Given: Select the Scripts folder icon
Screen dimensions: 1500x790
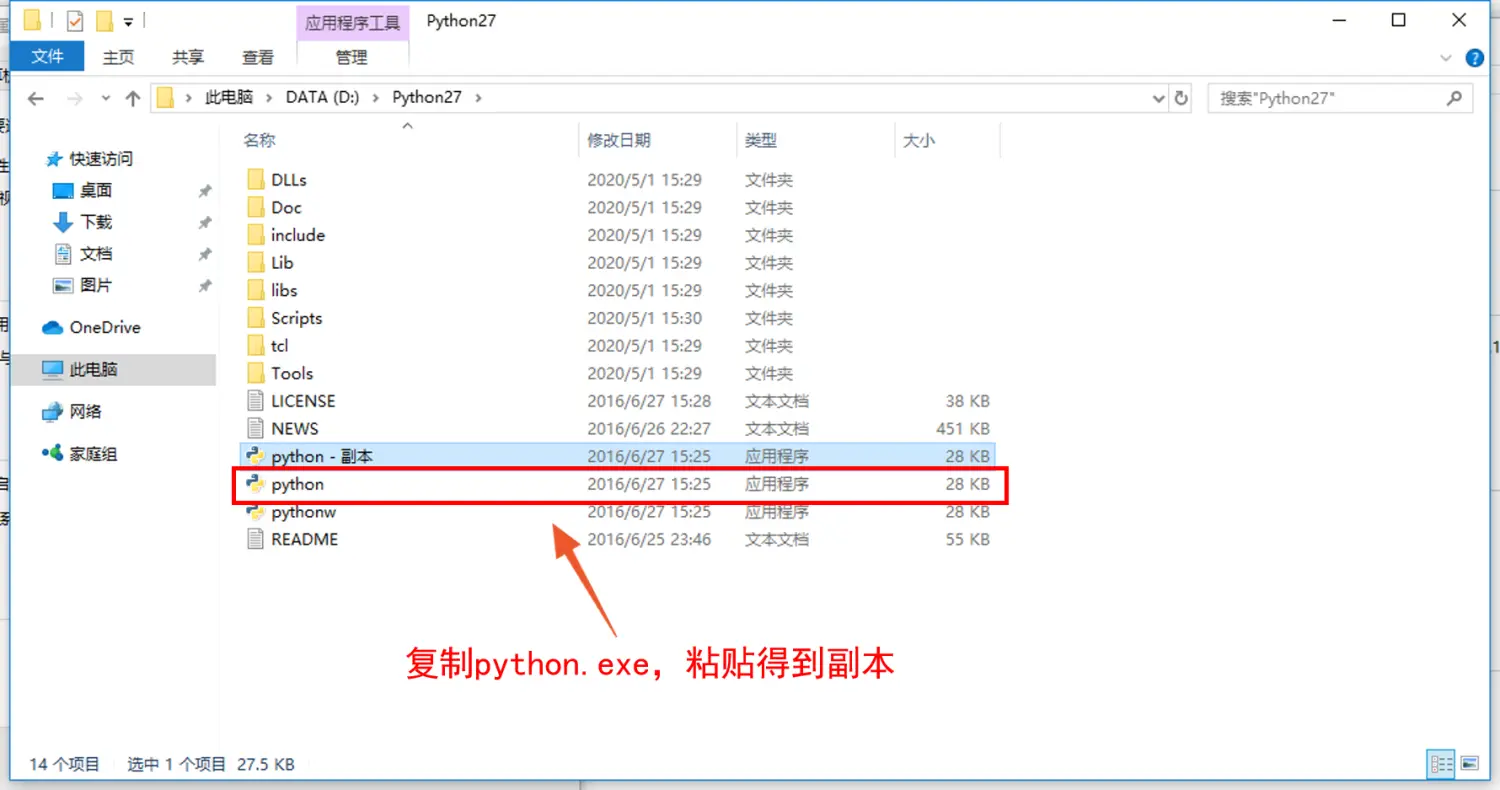Looking at the screenshot, I should tap(256, 318).
